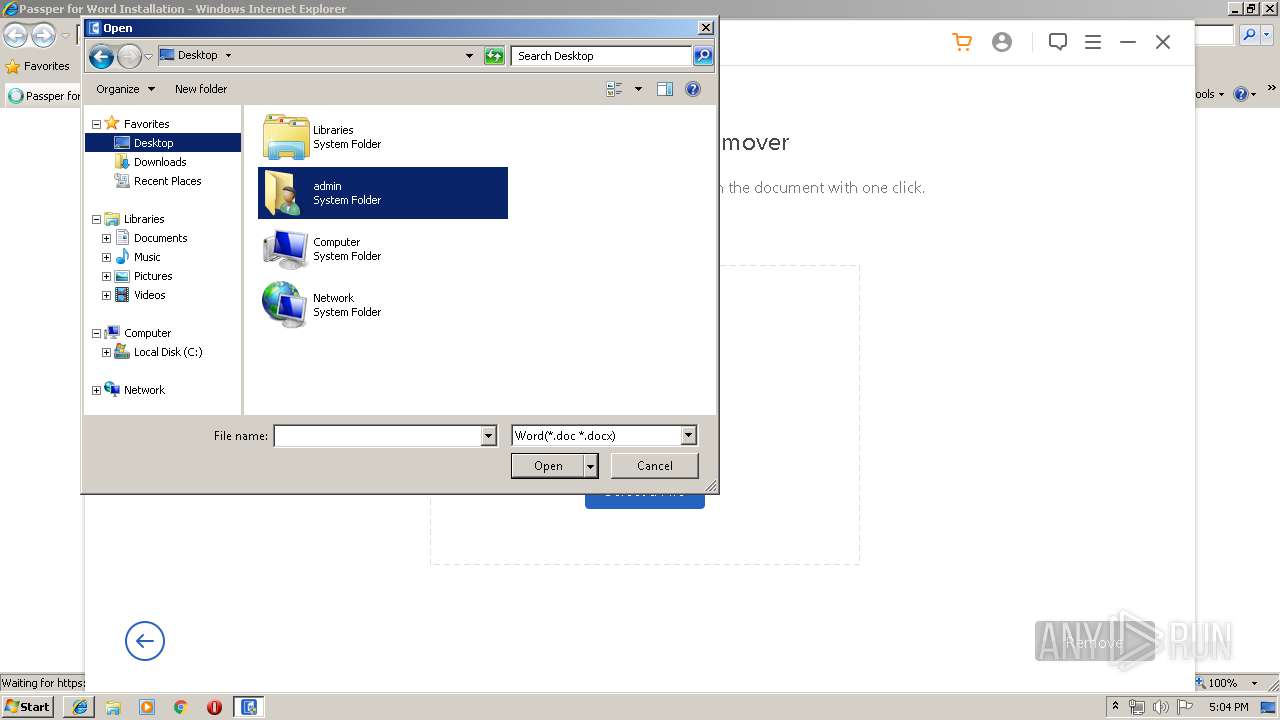Expand the address bar history dropdown
This screenshot has width=1280, height=720.
click(x=469, y=56)
